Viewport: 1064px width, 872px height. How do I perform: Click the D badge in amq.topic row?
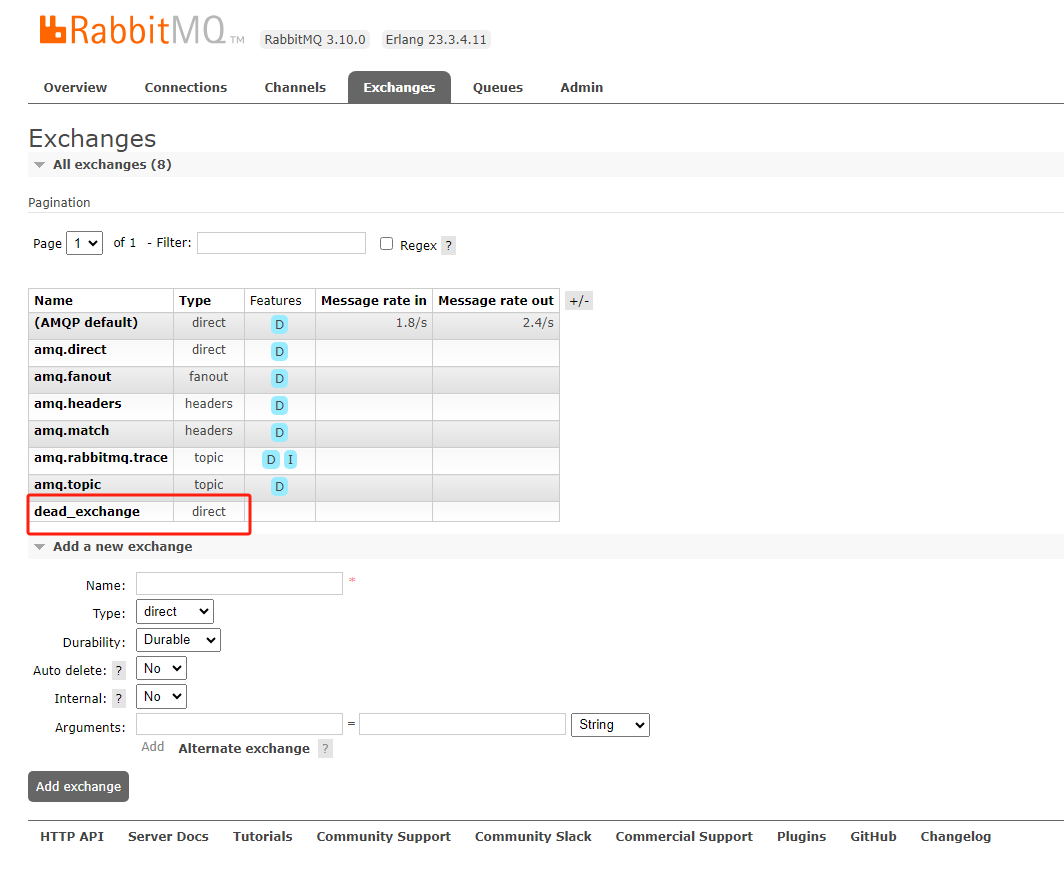pyautogui.click(x=279, y=487)
